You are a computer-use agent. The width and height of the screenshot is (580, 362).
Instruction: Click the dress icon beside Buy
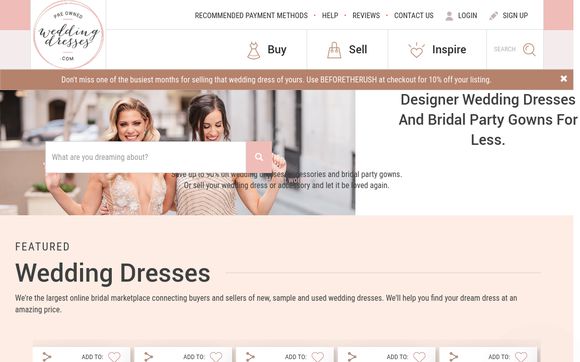254,51
